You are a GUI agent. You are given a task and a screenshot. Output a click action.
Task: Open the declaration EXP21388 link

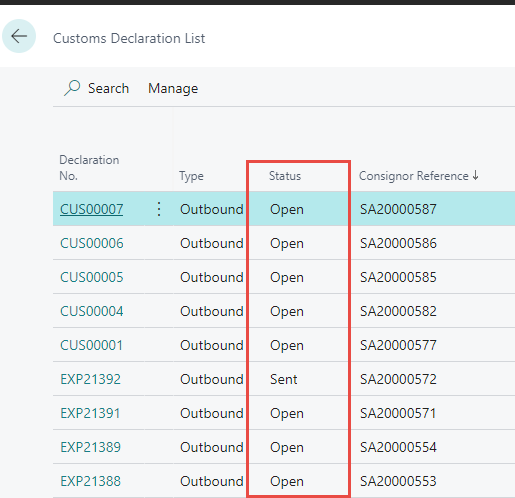click(90, 481)
